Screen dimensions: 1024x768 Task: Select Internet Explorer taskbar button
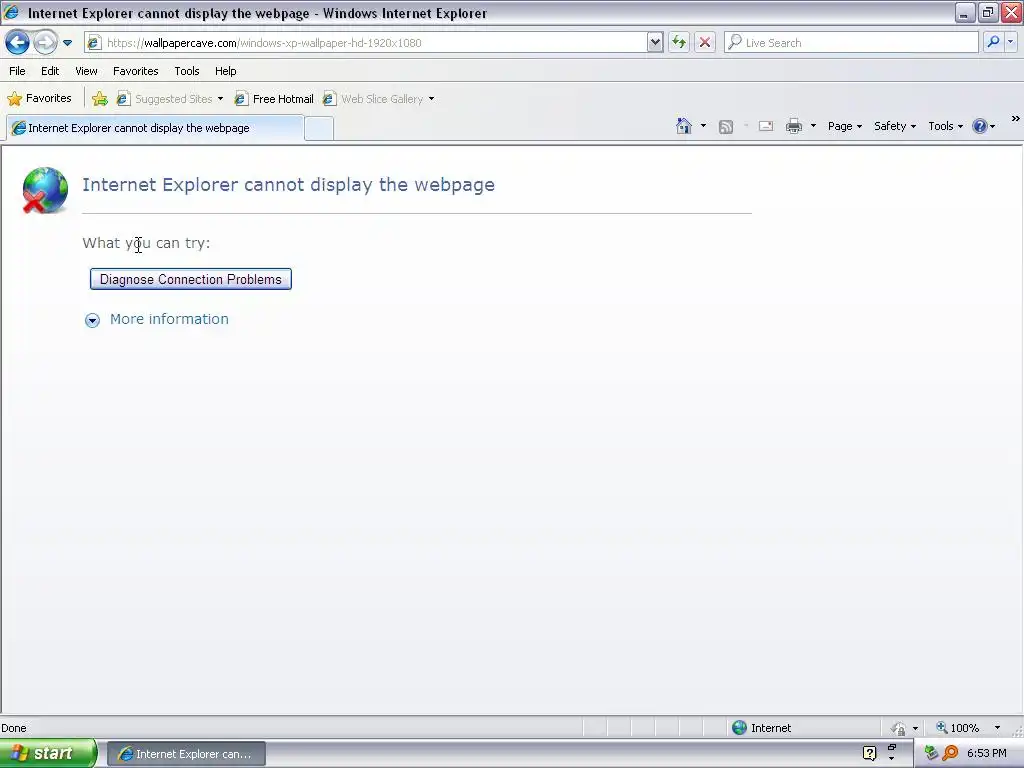[x=186, y=754]
